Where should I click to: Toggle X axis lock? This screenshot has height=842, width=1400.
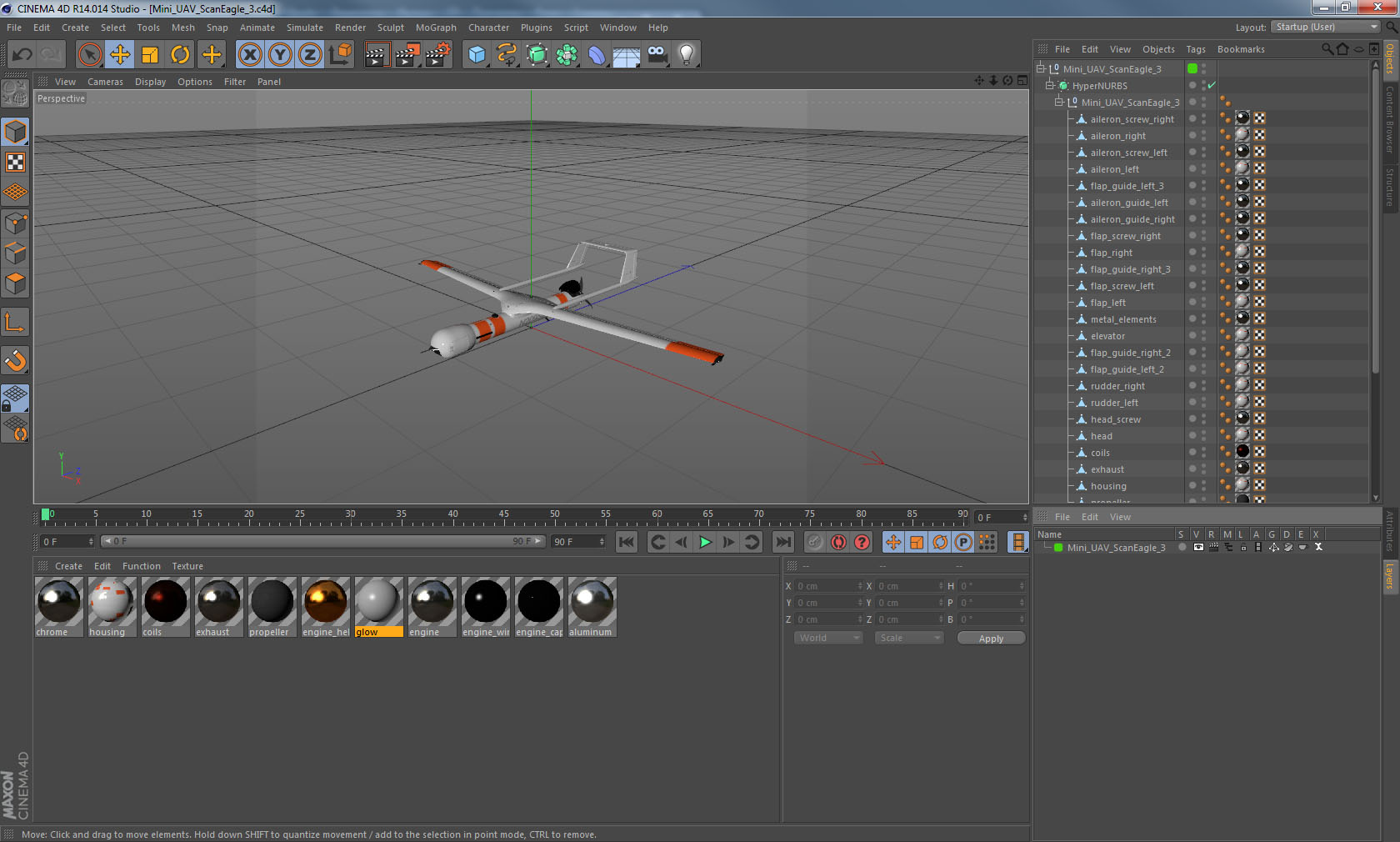[250, 55]
